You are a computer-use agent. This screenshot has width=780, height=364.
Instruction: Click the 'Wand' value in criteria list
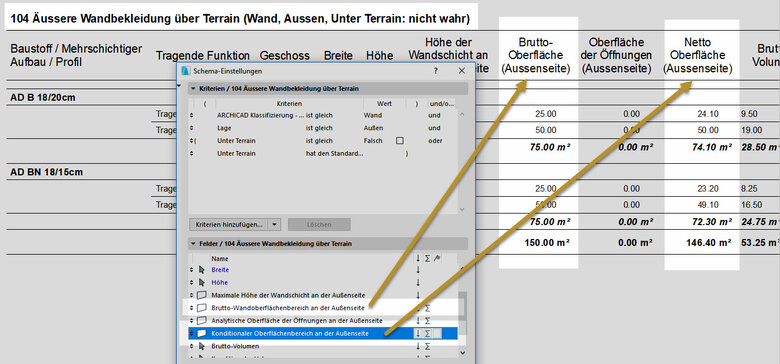tap(373, 115)
